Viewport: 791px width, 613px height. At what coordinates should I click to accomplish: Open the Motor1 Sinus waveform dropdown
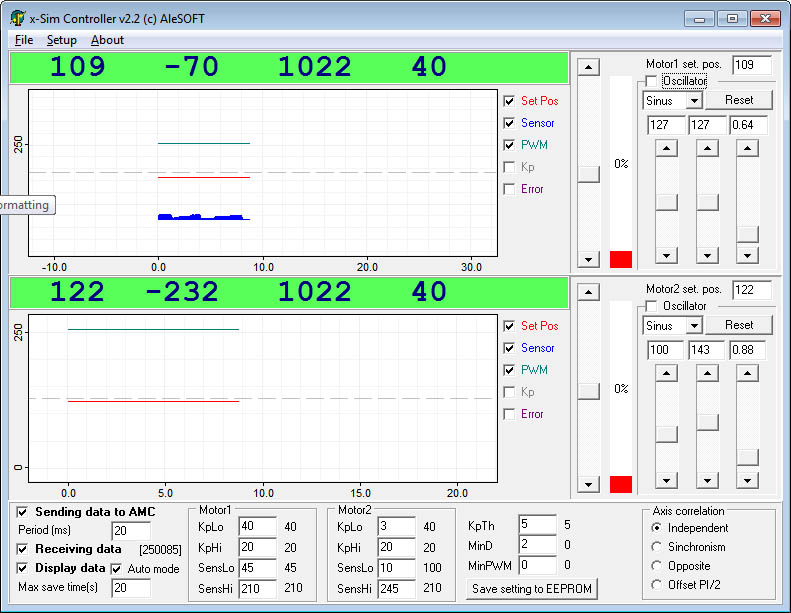click(692, 101)
